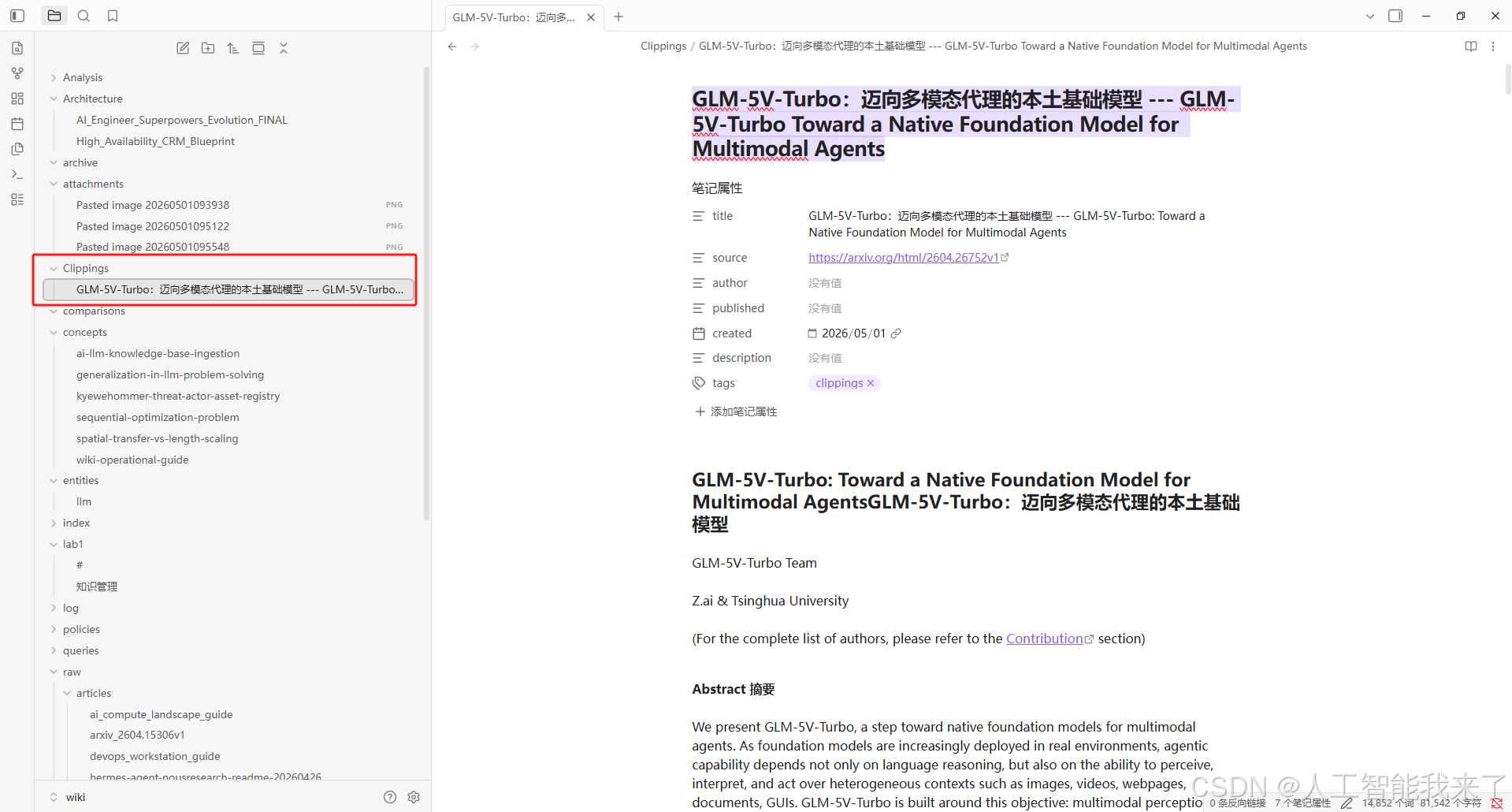
Task: Create a new canvas from the ribbon
Action: (17, 99)
